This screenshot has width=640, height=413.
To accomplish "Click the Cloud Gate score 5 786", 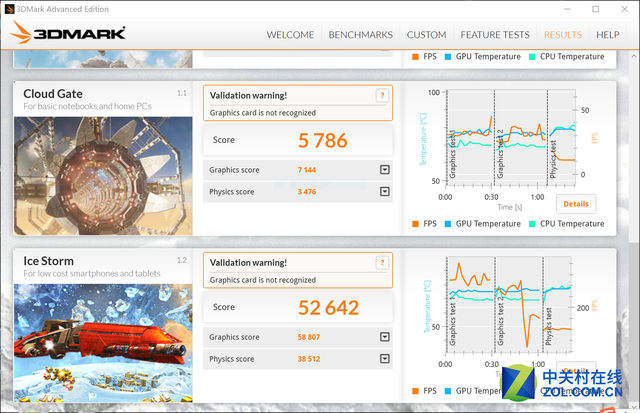I will click(x=322, y=140).
